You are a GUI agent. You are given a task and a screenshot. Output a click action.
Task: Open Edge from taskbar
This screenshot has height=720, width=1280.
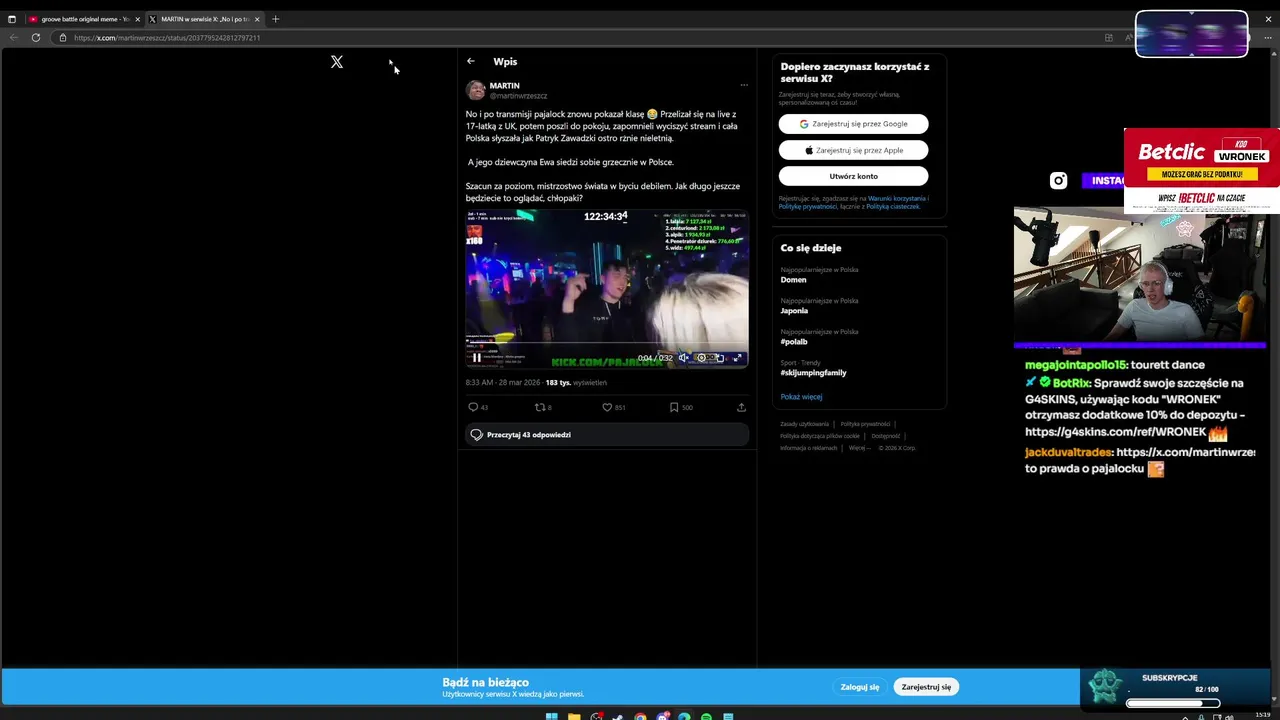click(684, 716)
